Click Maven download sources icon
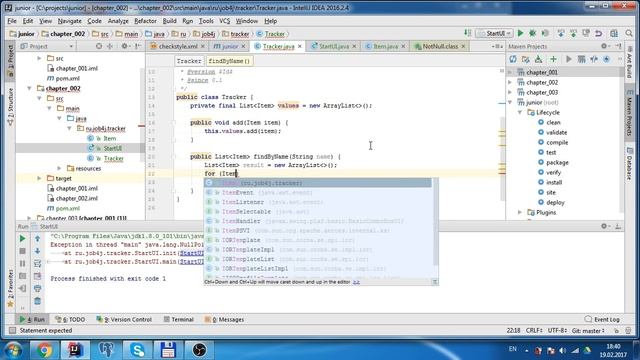Image resolution: width=640 pixels, height=360 pixels. [x=539, y=60]
